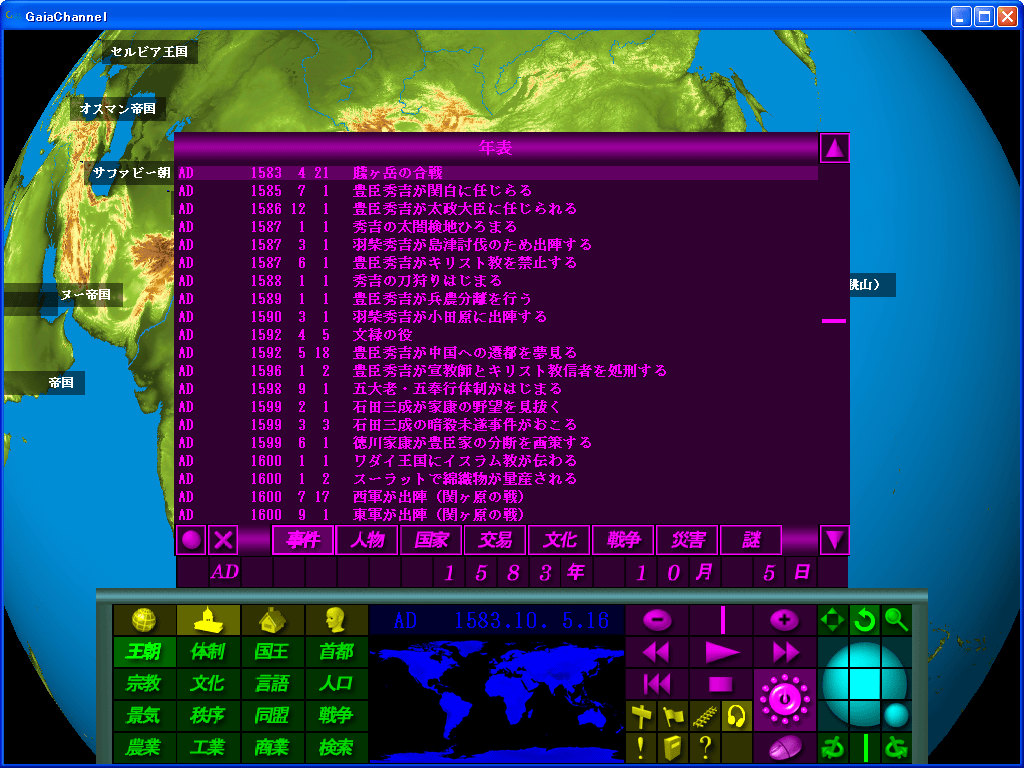Select the yellow house icon
The width and height of the screenshot is (1024, 768).
click(x=272, y=620)
